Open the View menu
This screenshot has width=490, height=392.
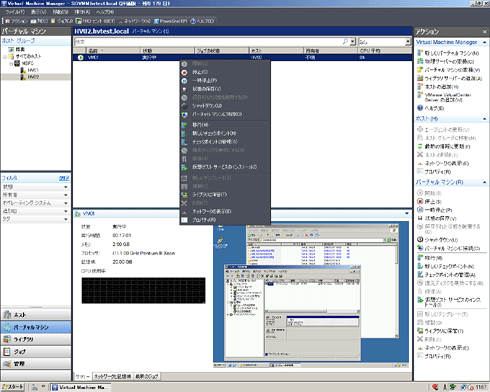(x=38, y=12)
